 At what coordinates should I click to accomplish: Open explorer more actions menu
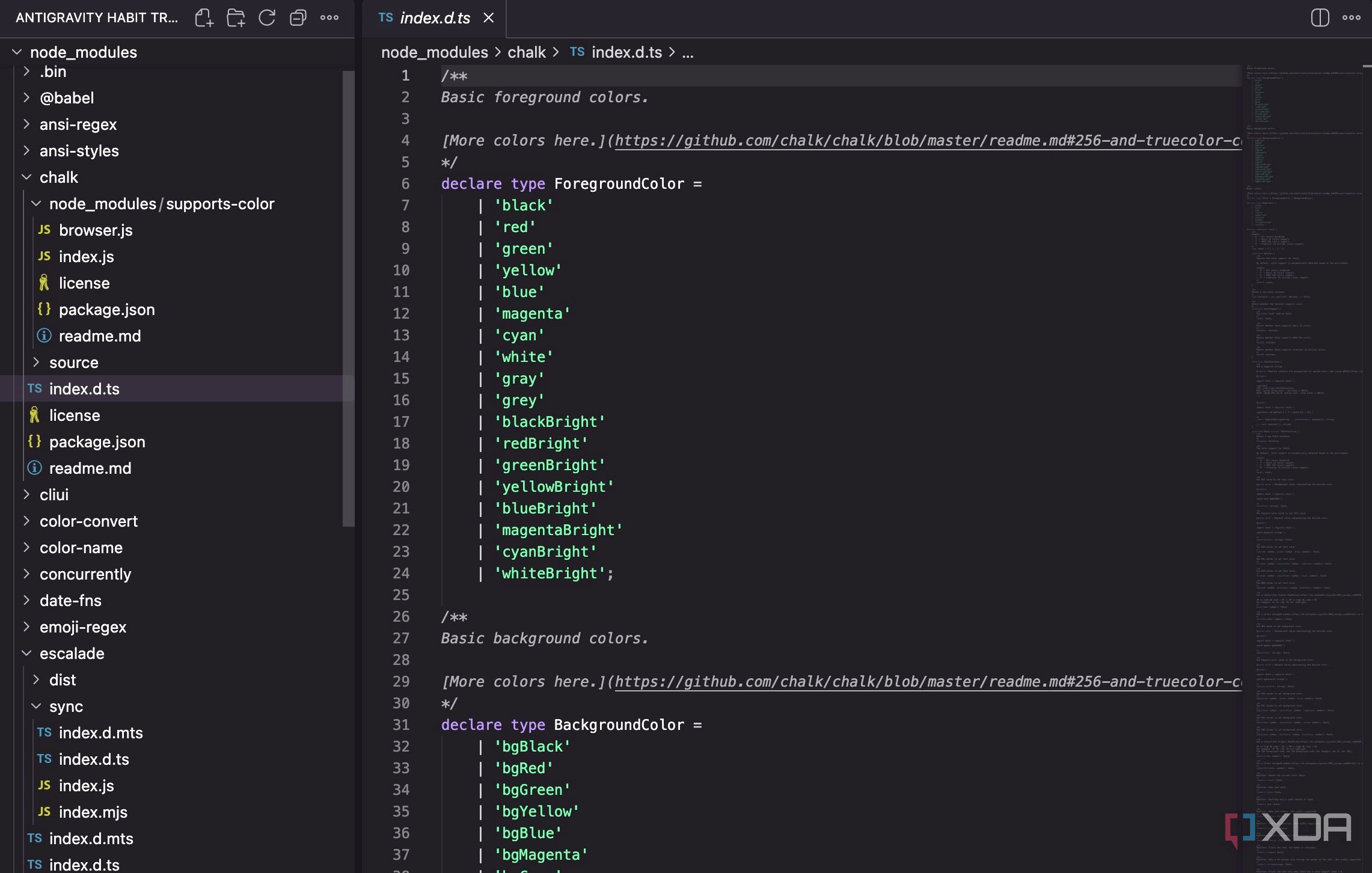[x=329, y=17]
